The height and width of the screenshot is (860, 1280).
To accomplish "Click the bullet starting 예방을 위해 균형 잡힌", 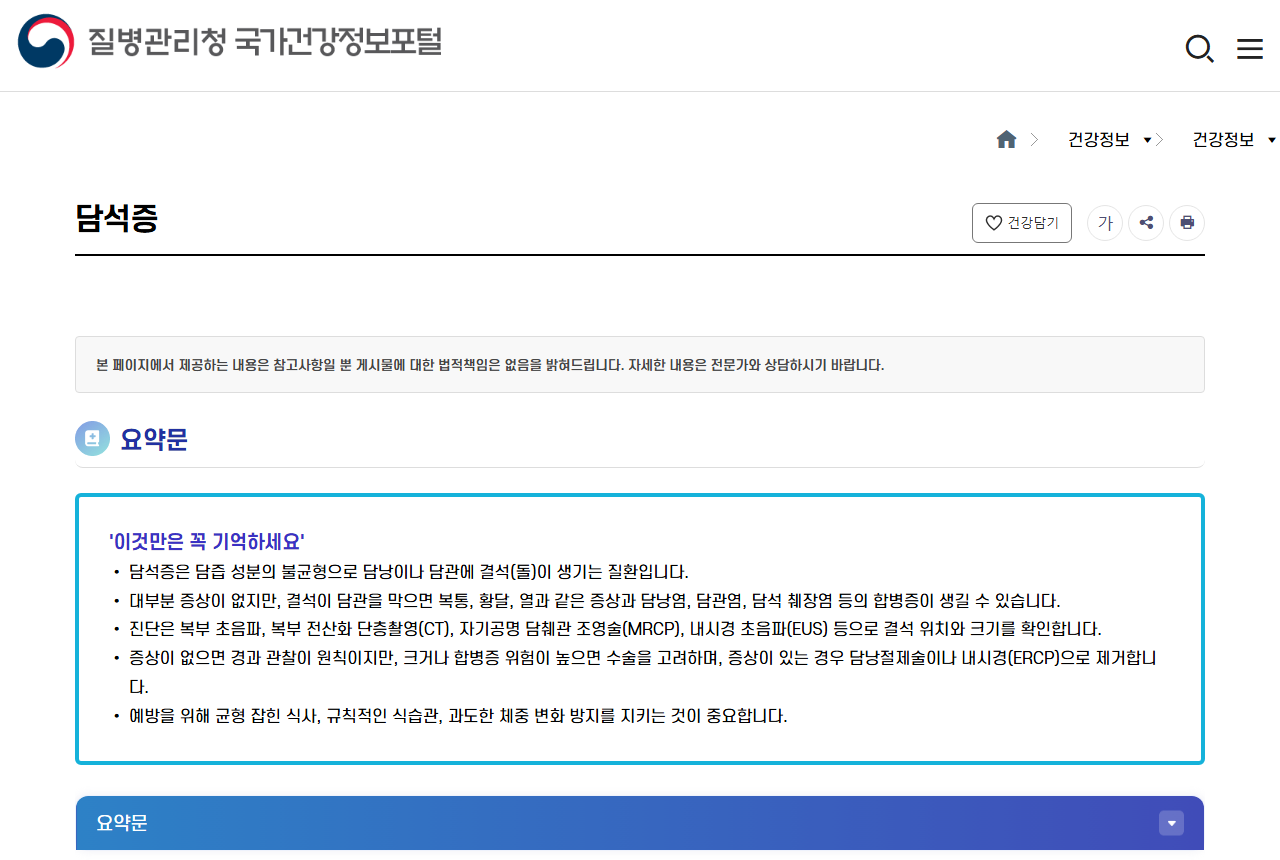I will [458, 717].
